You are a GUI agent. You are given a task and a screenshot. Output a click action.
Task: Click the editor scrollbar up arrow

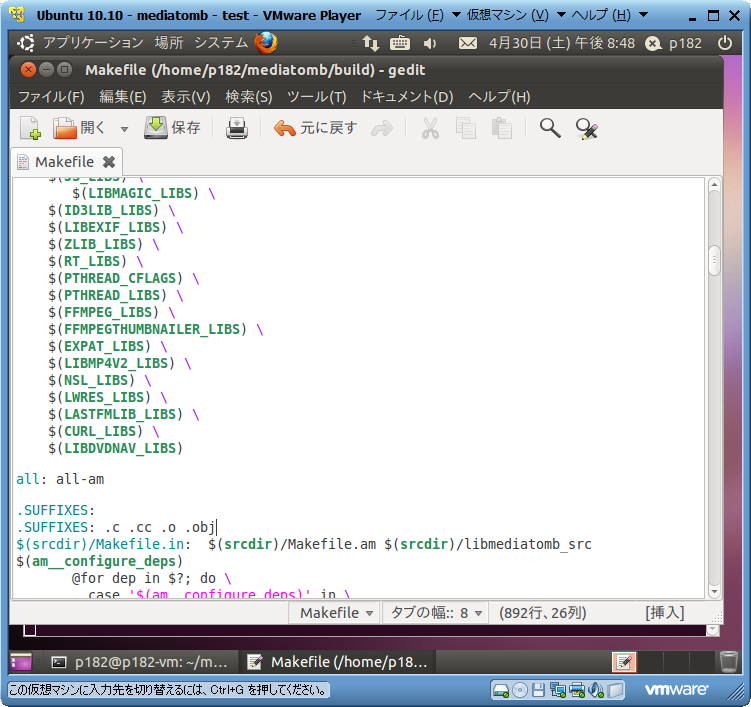coord(714,184)
